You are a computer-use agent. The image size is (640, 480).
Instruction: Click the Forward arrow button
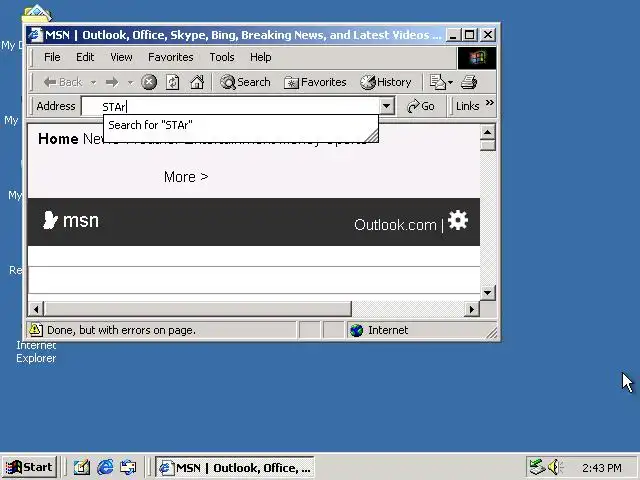[x=111, y=82]
